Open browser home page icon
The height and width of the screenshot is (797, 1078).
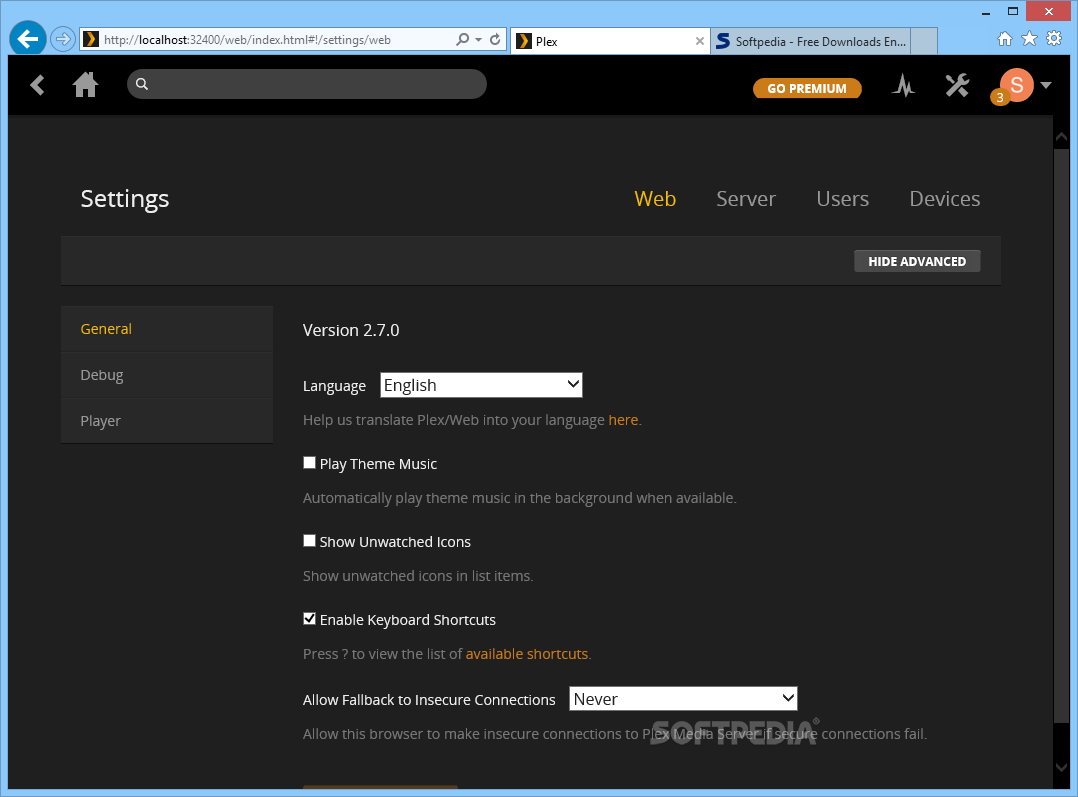(1004, 39)
